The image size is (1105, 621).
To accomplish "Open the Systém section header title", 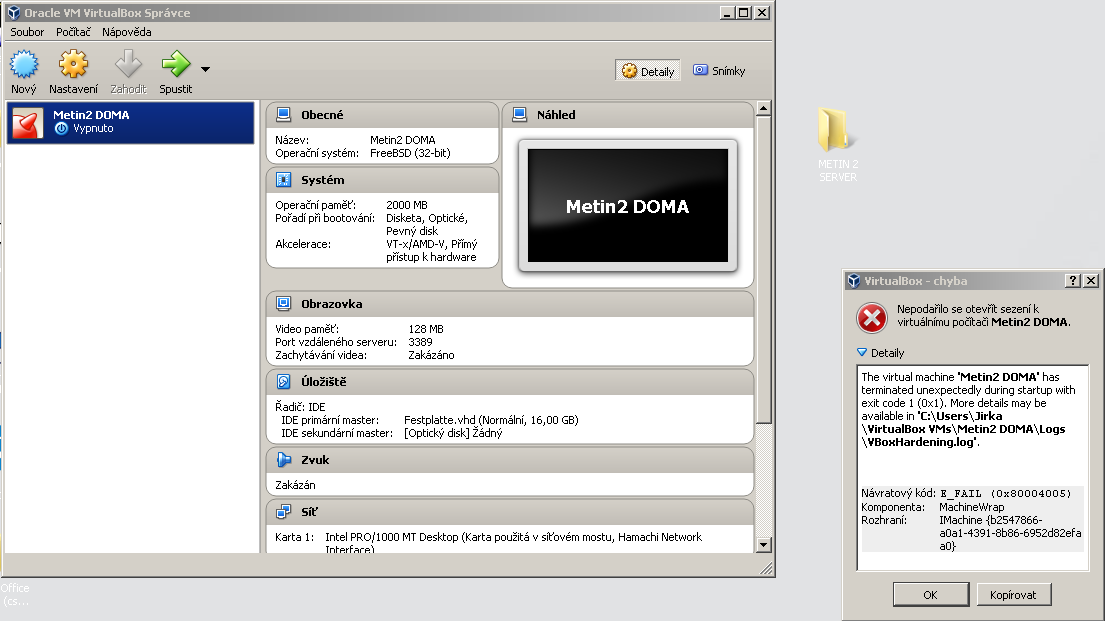I will pyautogui.click(x=323, y=180).
